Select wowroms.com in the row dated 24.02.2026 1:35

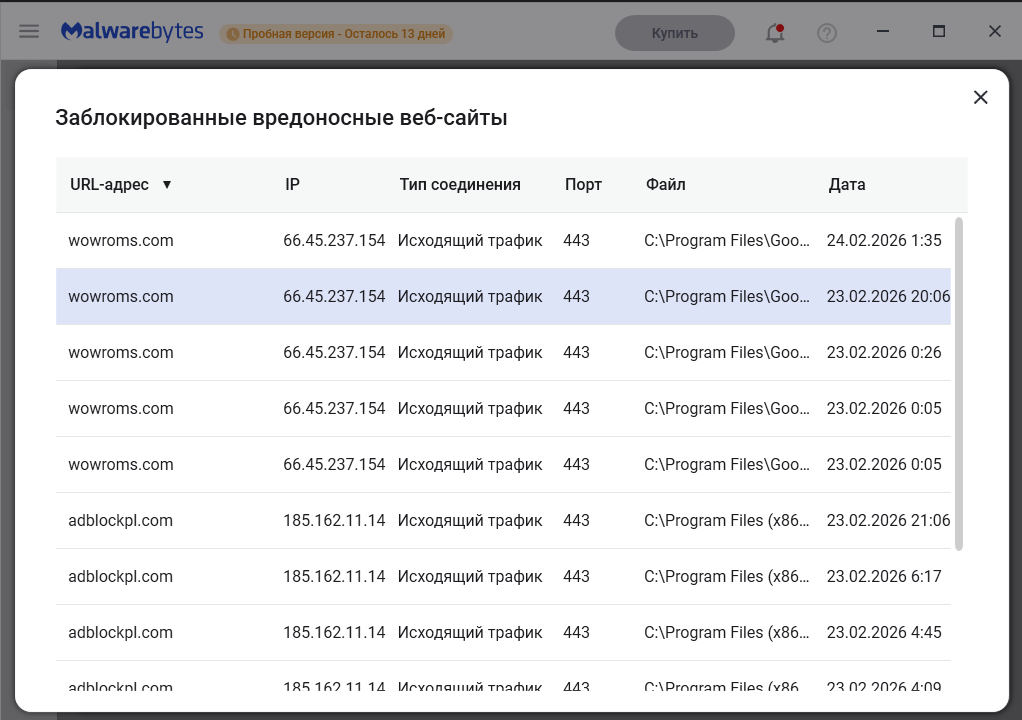(121, 240)
